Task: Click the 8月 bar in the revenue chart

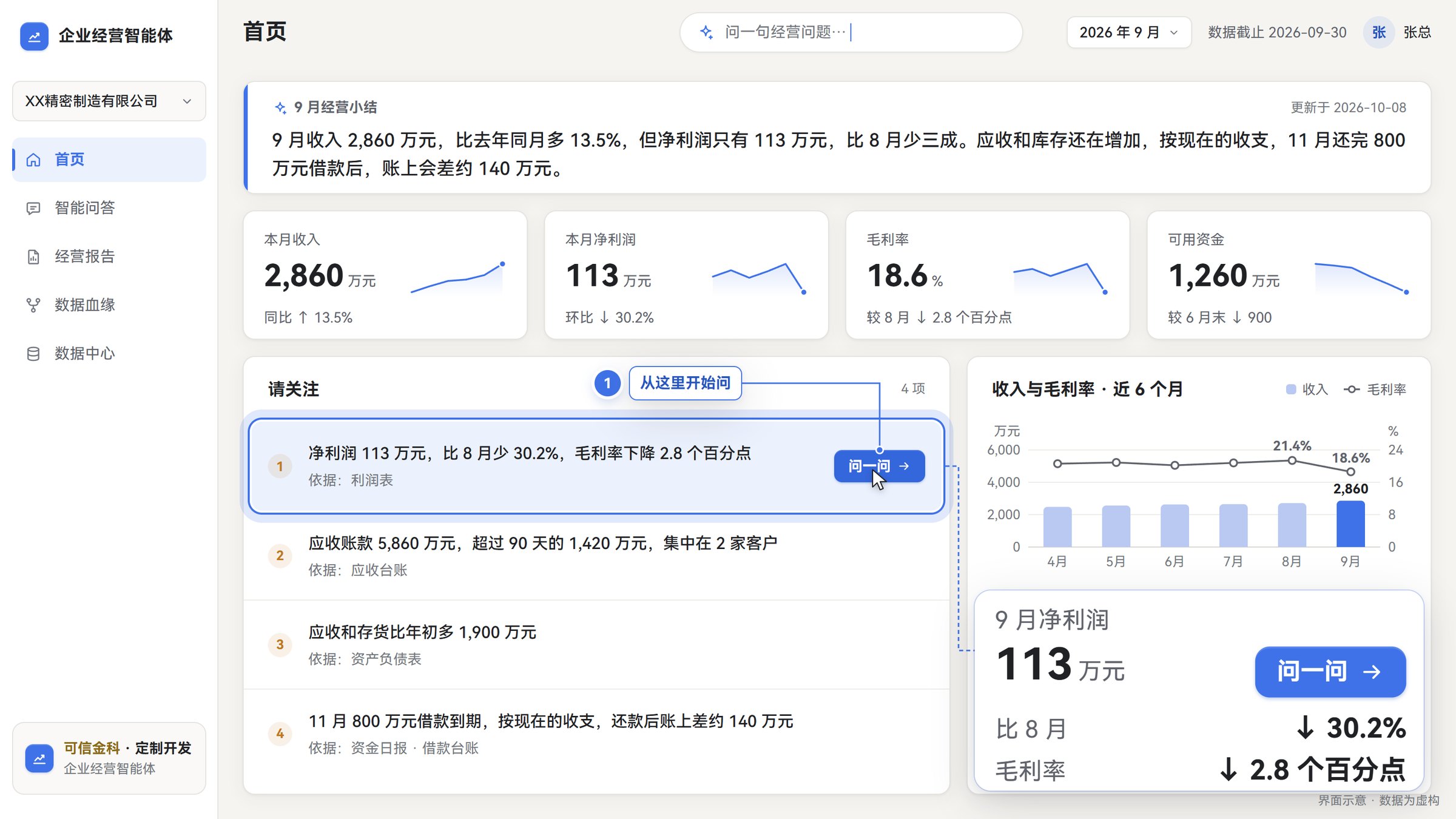Action: (1292, 525)
